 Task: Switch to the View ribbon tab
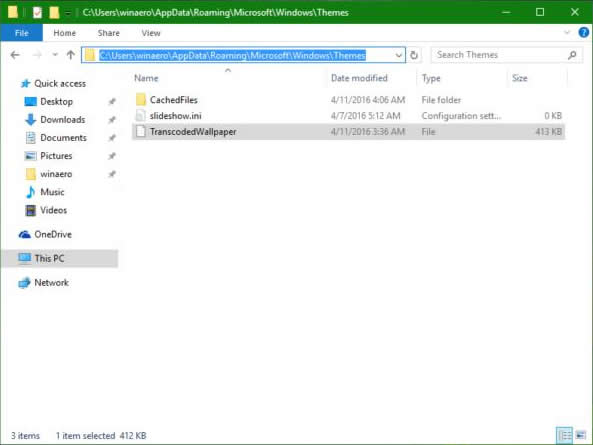[x=151, y=33]
